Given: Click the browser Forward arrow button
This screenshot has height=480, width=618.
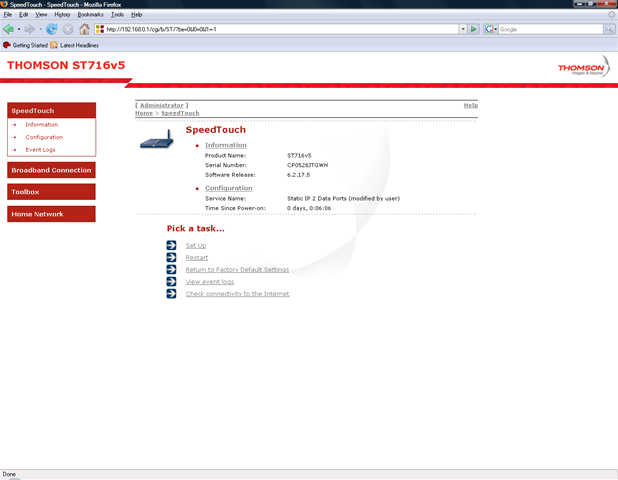Looking at the screenshot, I should (x=30, y=29).
